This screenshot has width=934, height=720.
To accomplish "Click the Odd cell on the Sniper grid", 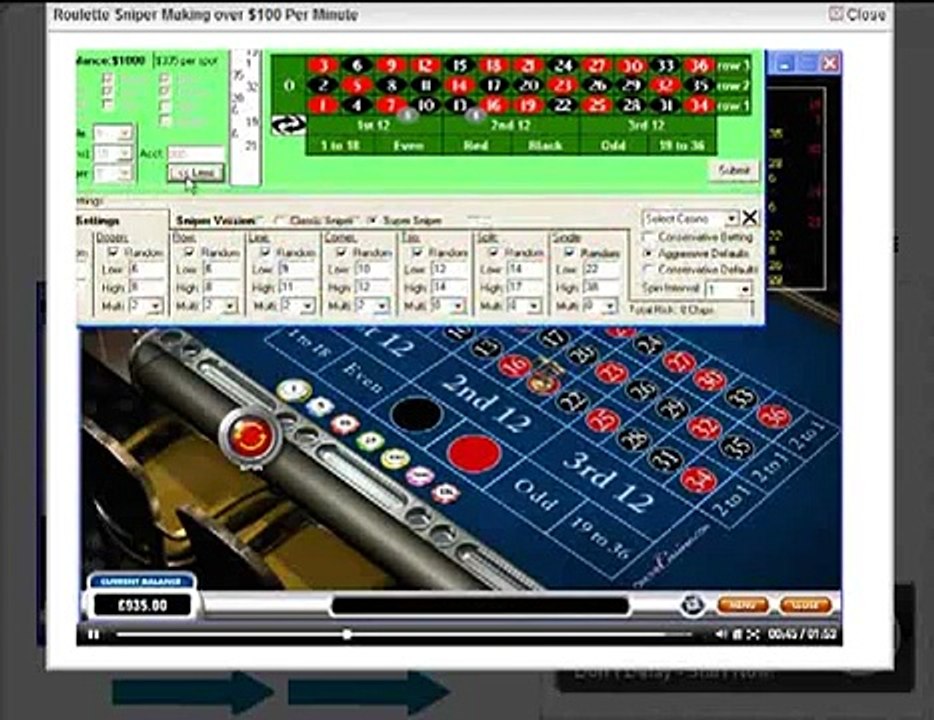I will click(613, 145).
